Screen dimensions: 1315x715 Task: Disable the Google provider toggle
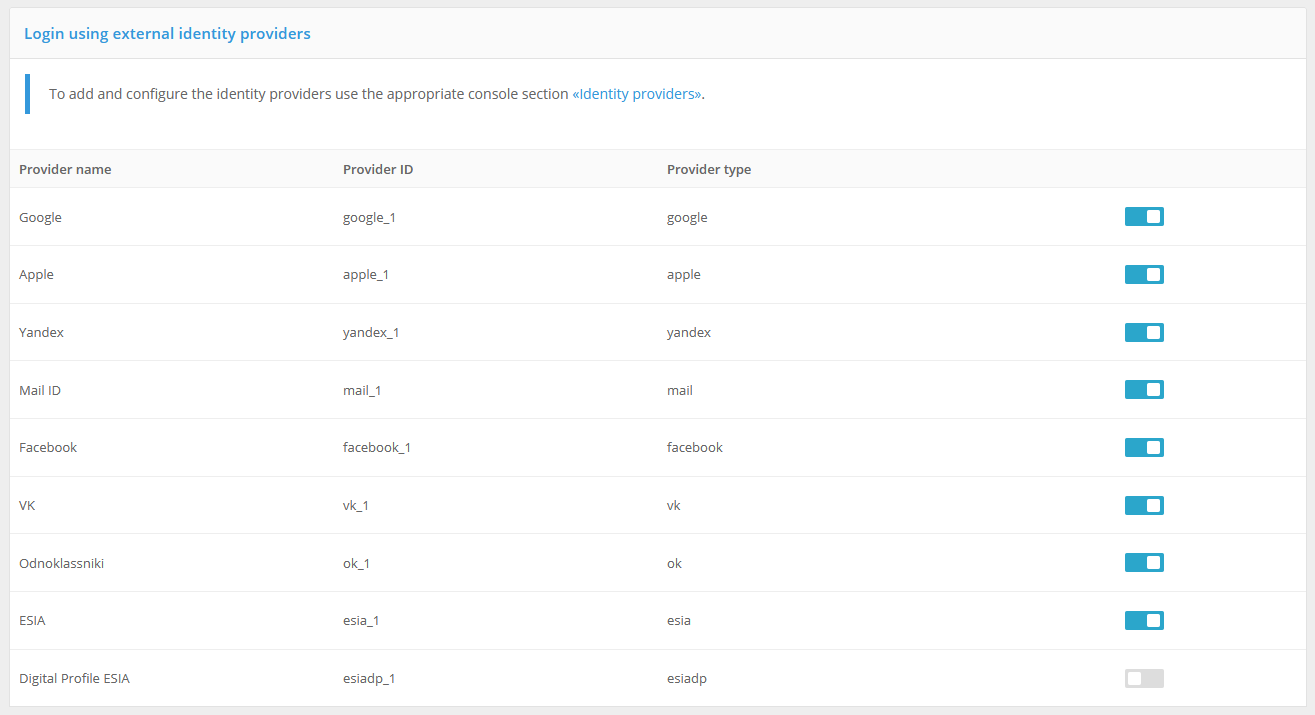[1144, 217]
